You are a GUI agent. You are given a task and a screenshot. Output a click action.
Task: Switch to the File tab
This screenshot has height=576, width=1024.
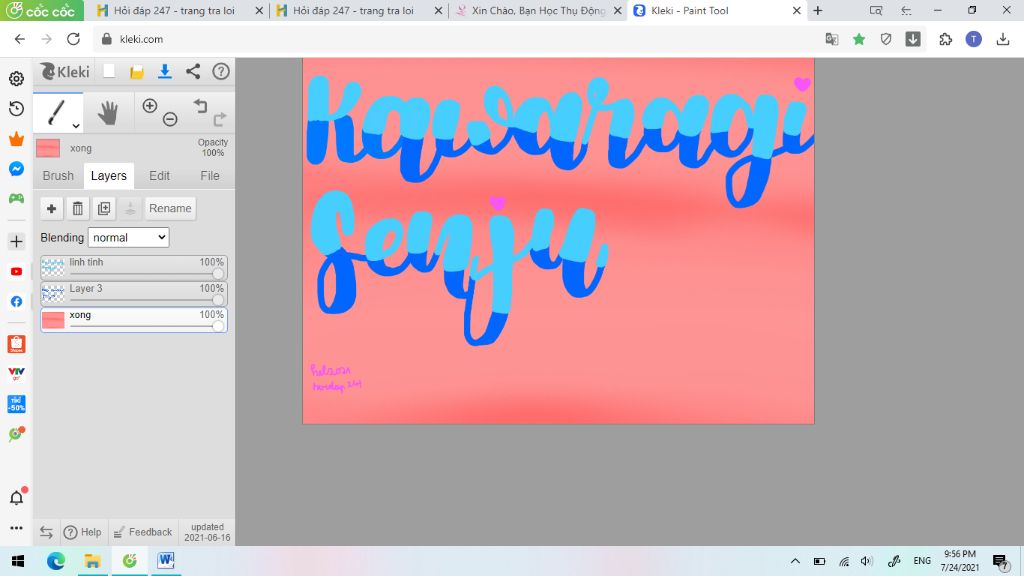tap(210, 176)
